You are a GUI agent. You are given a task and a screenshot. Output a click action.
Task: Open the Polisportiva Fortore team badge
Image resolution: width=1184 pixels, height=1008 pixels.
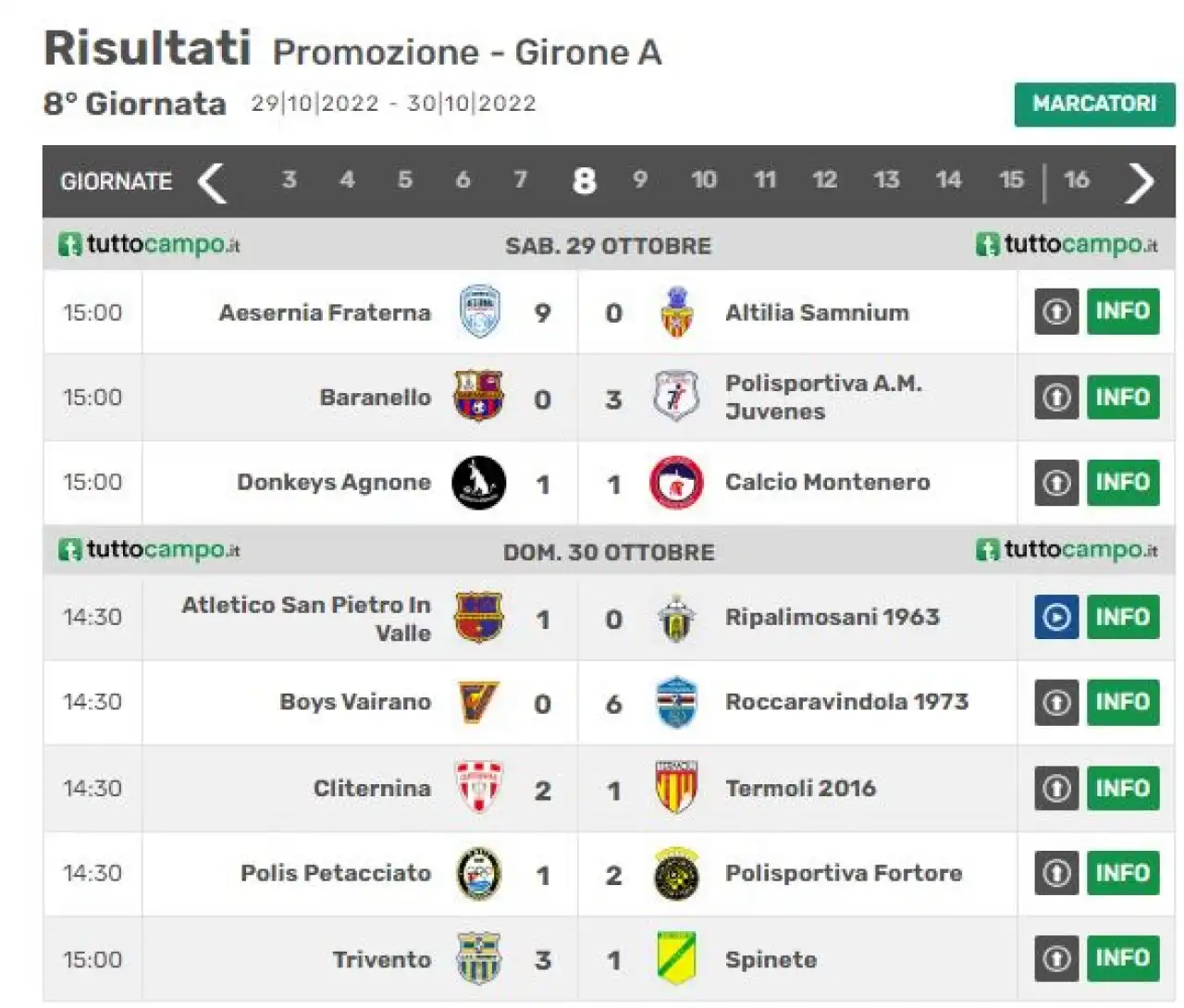[676, 874]
